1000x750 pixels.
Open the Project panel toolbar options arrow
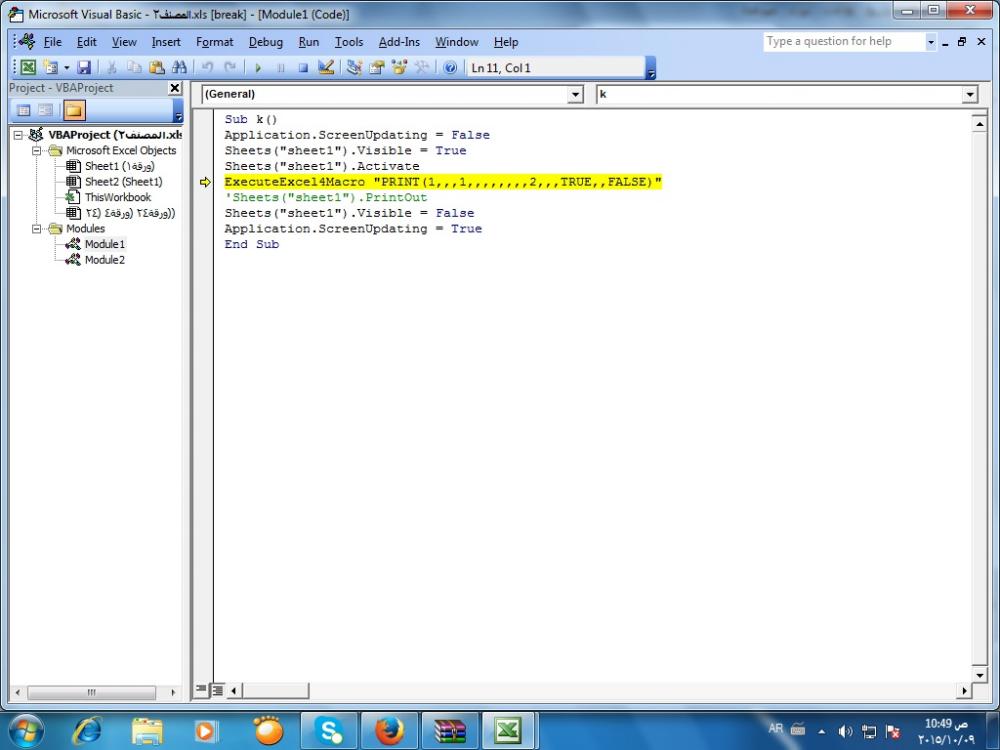[x=179, y=110]
